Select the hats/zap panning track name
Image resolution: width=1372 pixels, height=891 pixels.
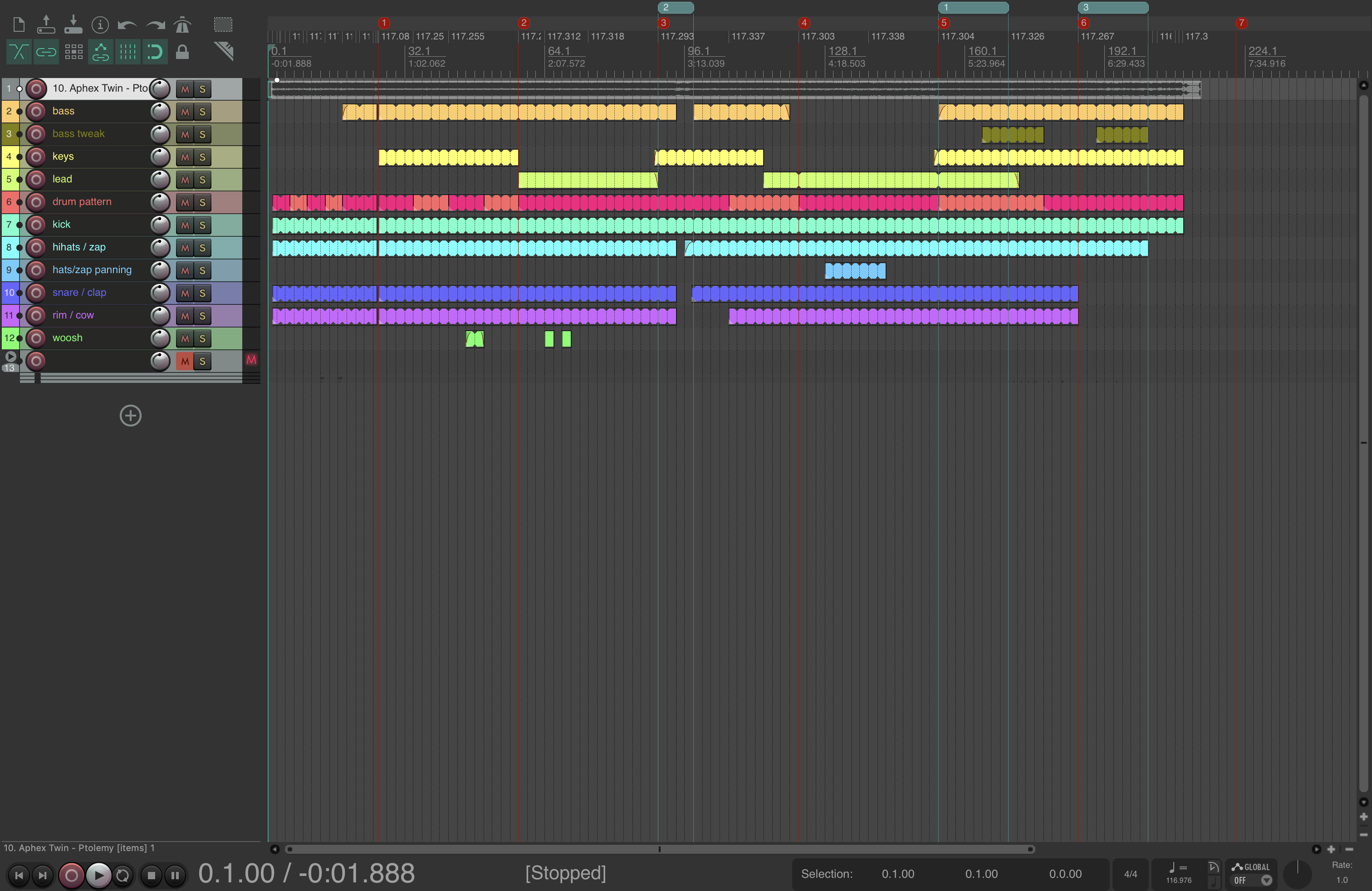[92, 270]
